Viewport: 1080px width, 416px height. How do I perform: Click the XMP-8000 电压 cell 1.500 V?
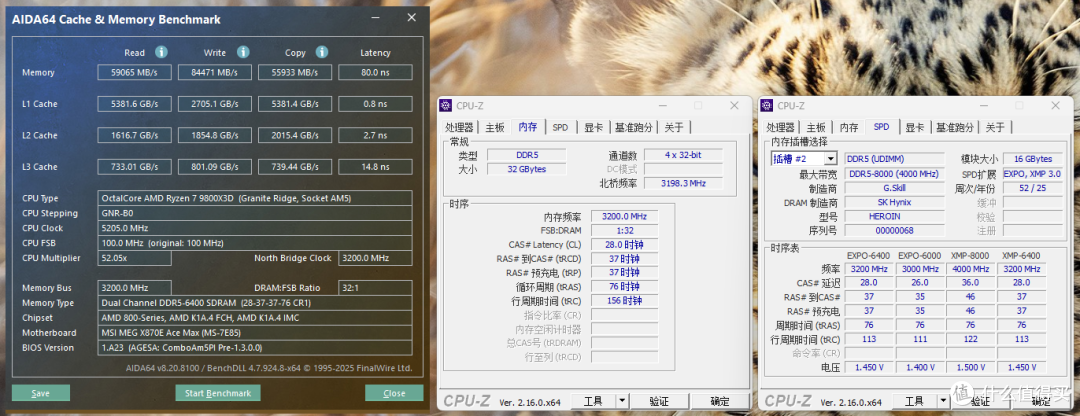[x=970, y=367]
